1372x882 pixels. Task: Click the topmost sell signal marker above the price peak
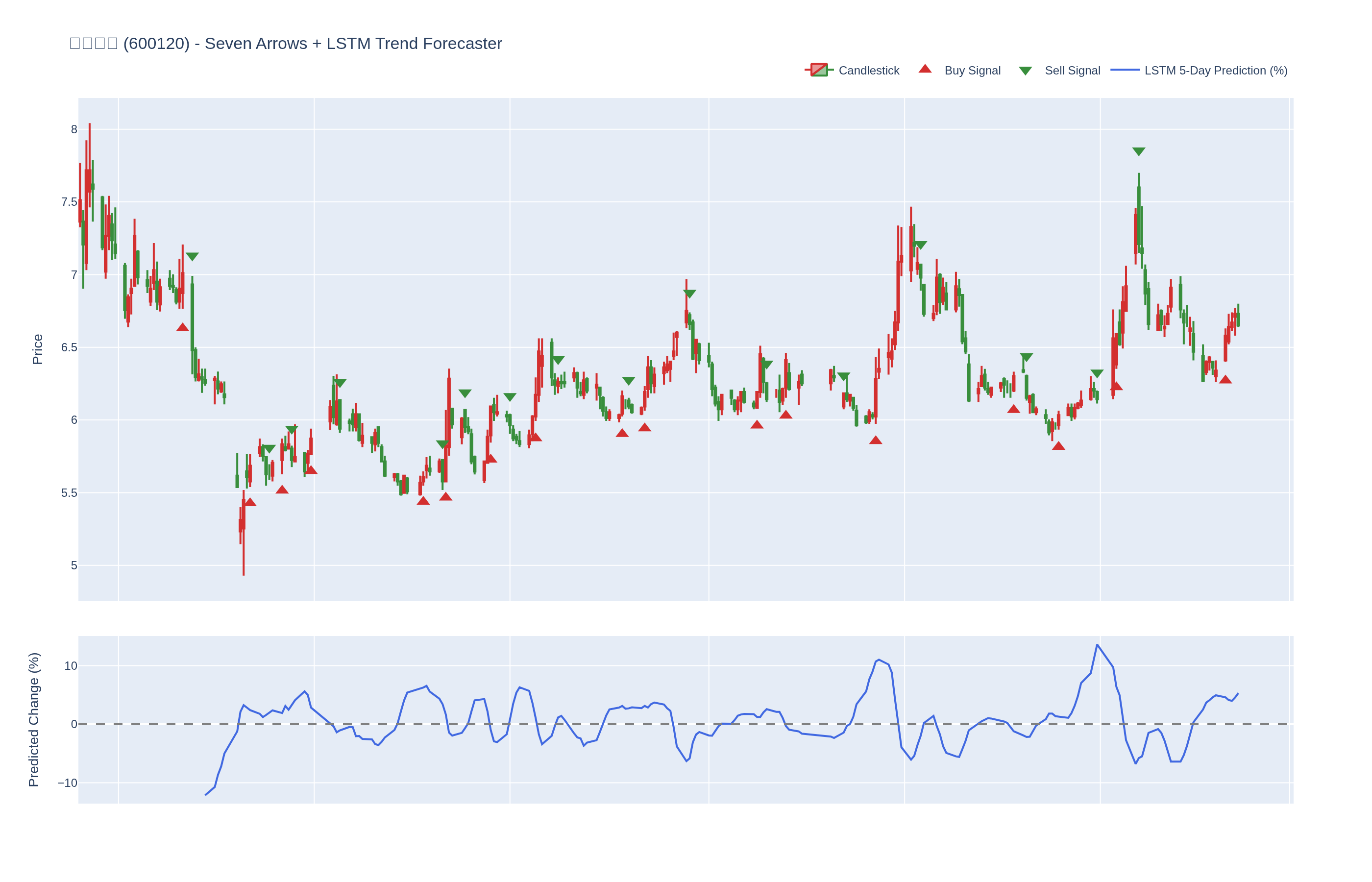point(1138,151)
